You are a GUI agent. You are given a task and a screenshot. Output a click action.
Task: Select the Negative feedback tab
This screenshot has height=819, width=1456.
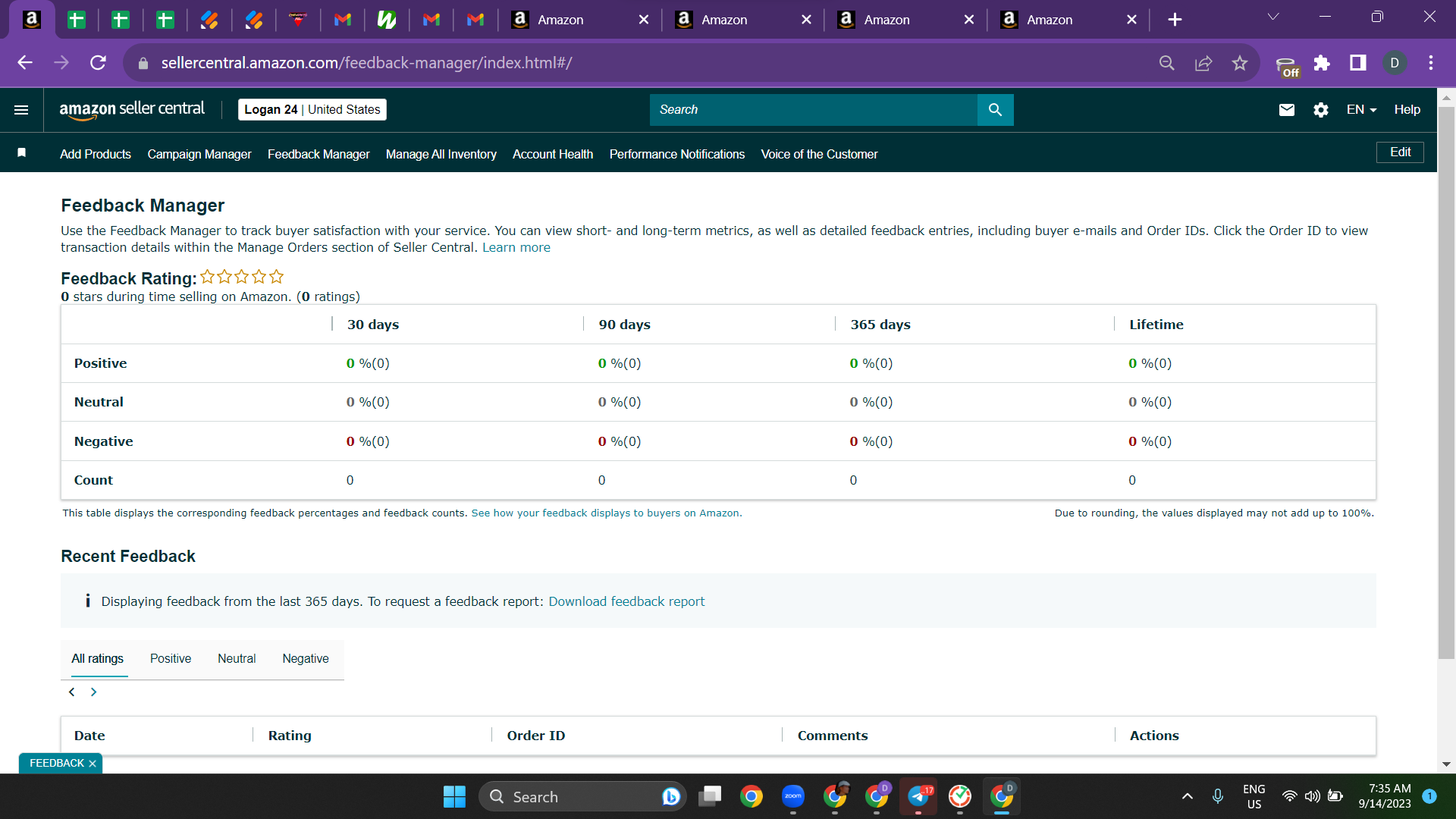tap(306, 659)
